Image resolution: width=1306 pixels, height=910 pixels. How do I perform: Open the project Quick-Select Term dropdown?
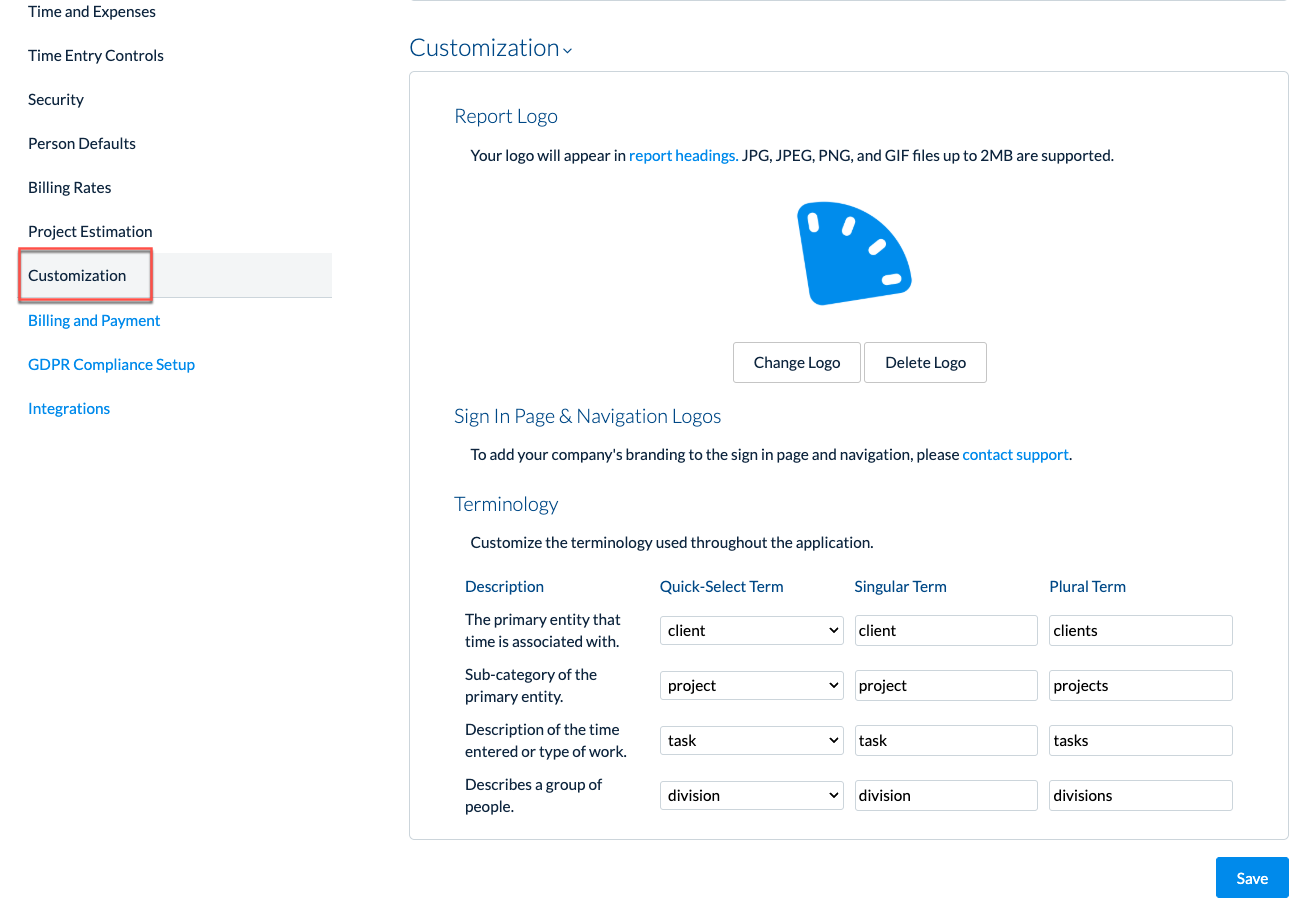click(x=751, y=685)
